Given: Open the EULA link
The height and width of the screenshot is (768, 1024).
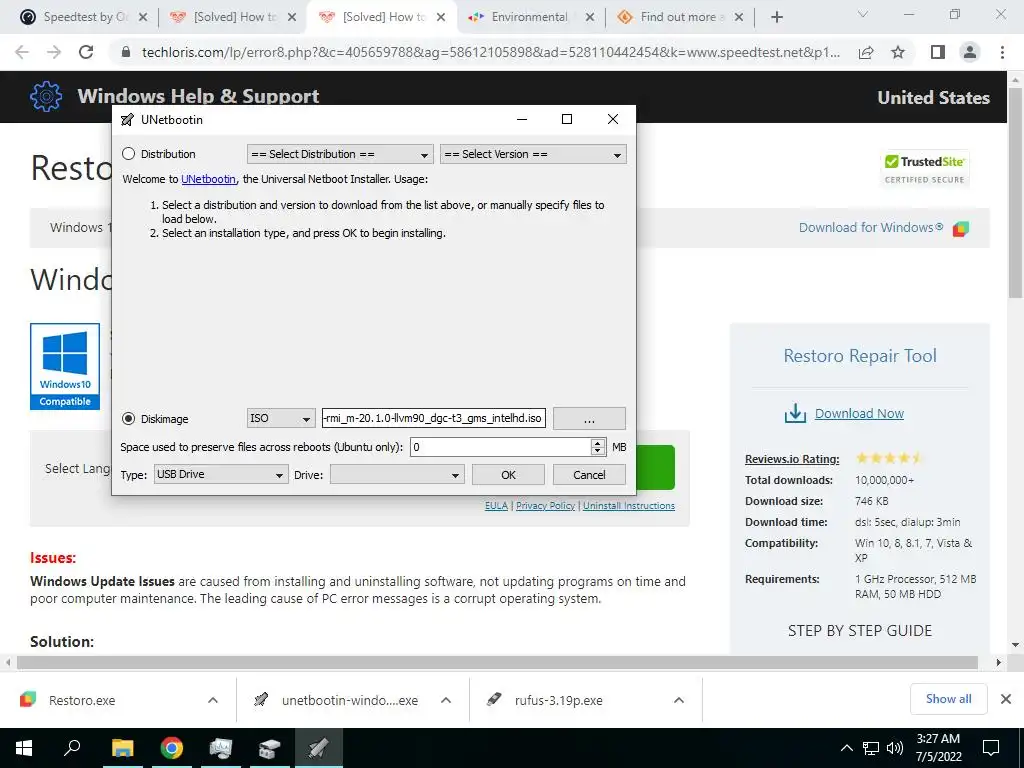Looking at the screenshot, I should coord(496,505).
